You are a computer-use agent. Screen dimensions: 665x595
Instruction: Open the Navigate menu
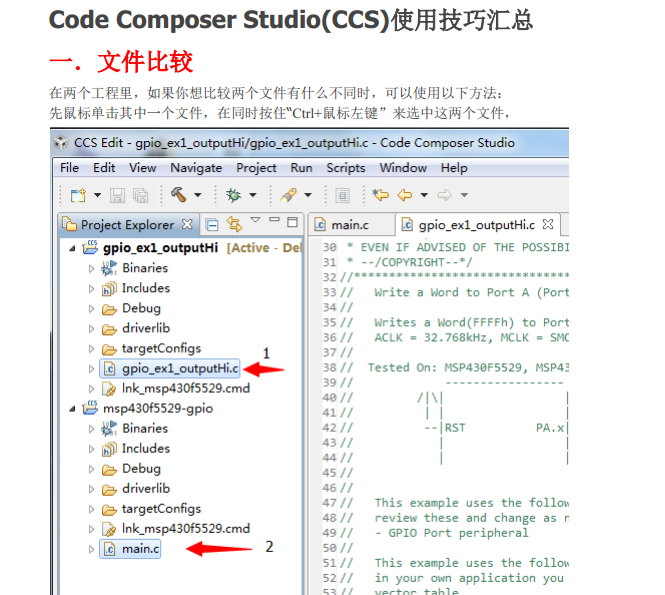click(x=196, y=168)
